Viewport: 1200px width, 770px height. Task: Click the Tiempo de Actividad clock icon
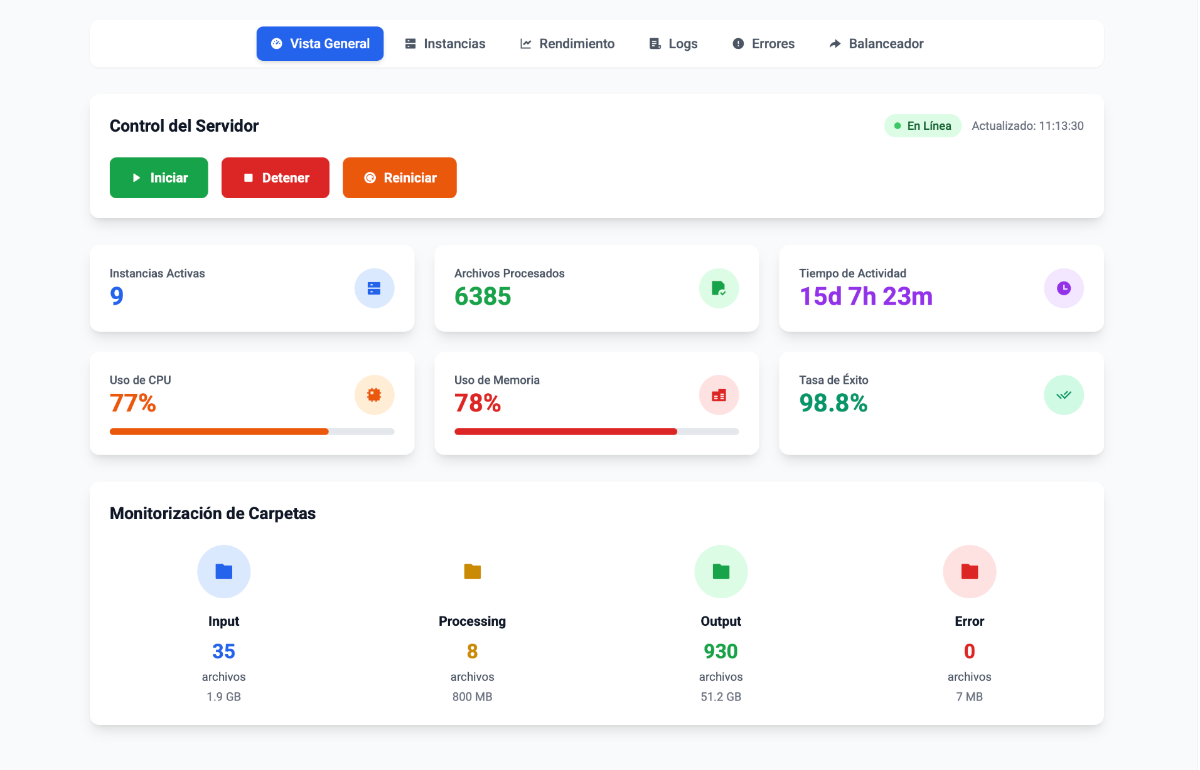1063,288
